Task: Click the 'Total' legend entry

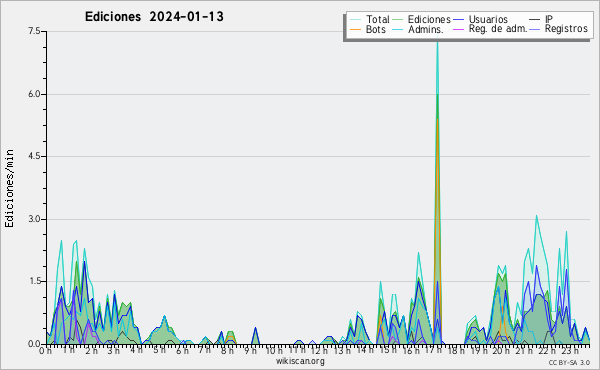Action: tap(378, 19)
